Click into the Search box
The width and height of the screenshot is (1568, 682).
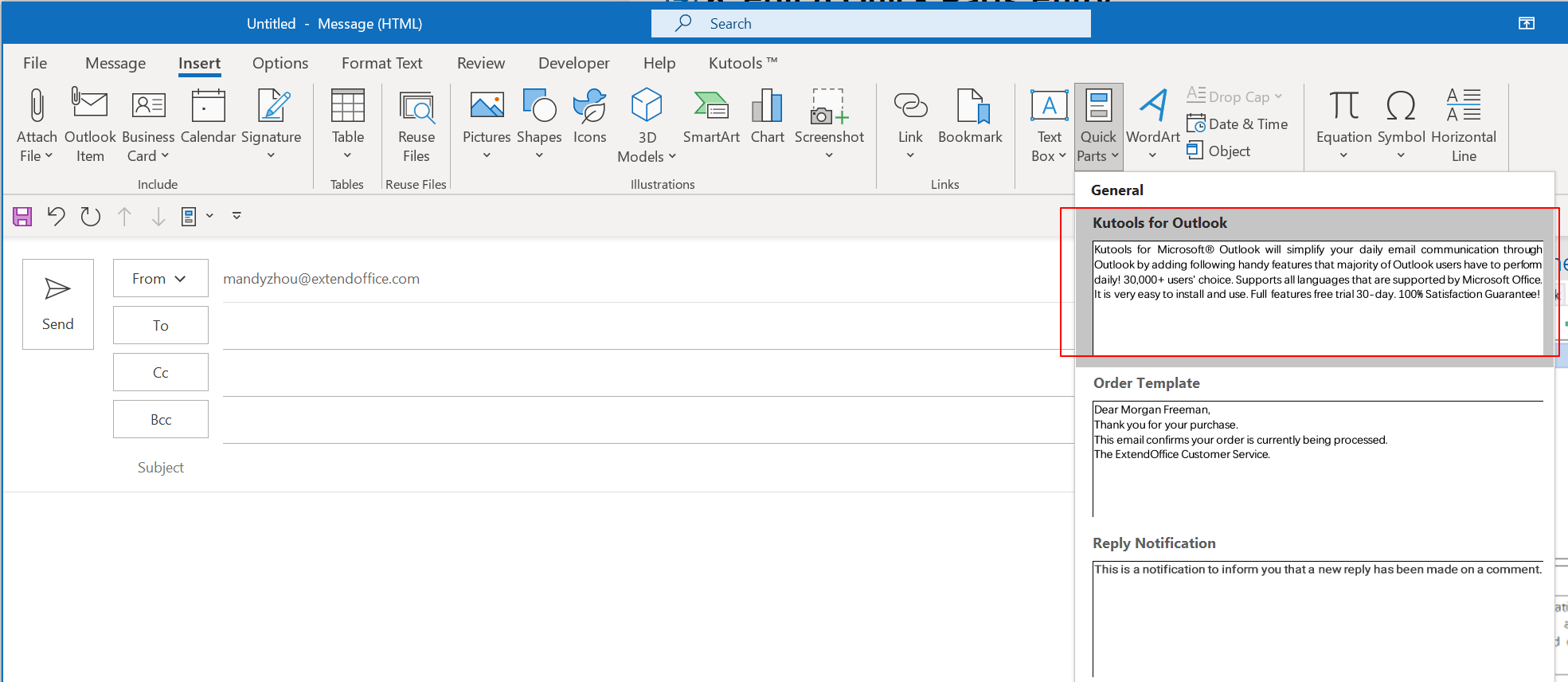click(871, 23)
